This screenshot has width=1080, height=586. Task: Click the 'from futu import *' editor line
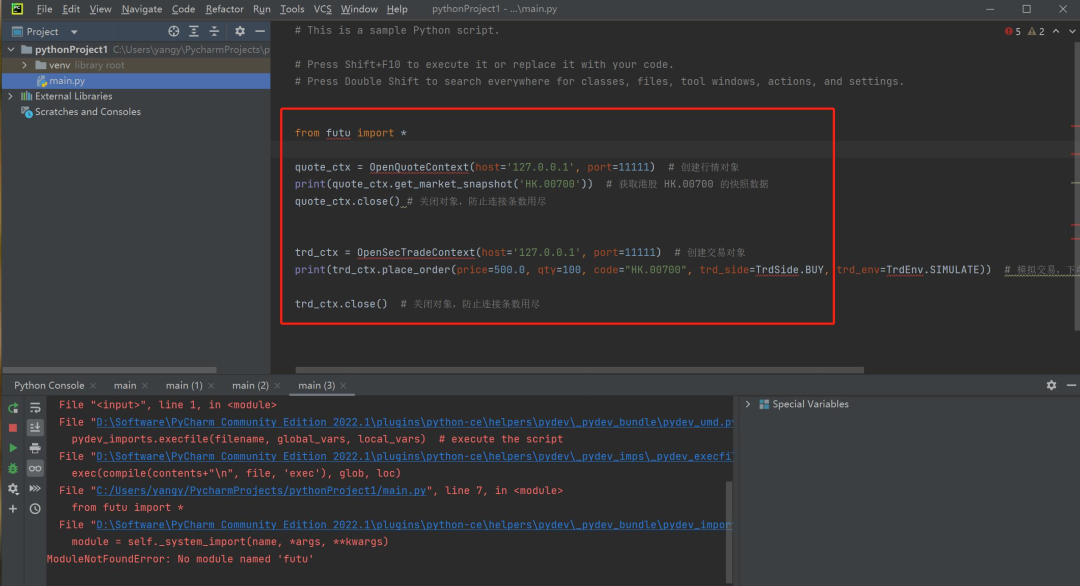[351, 133]
